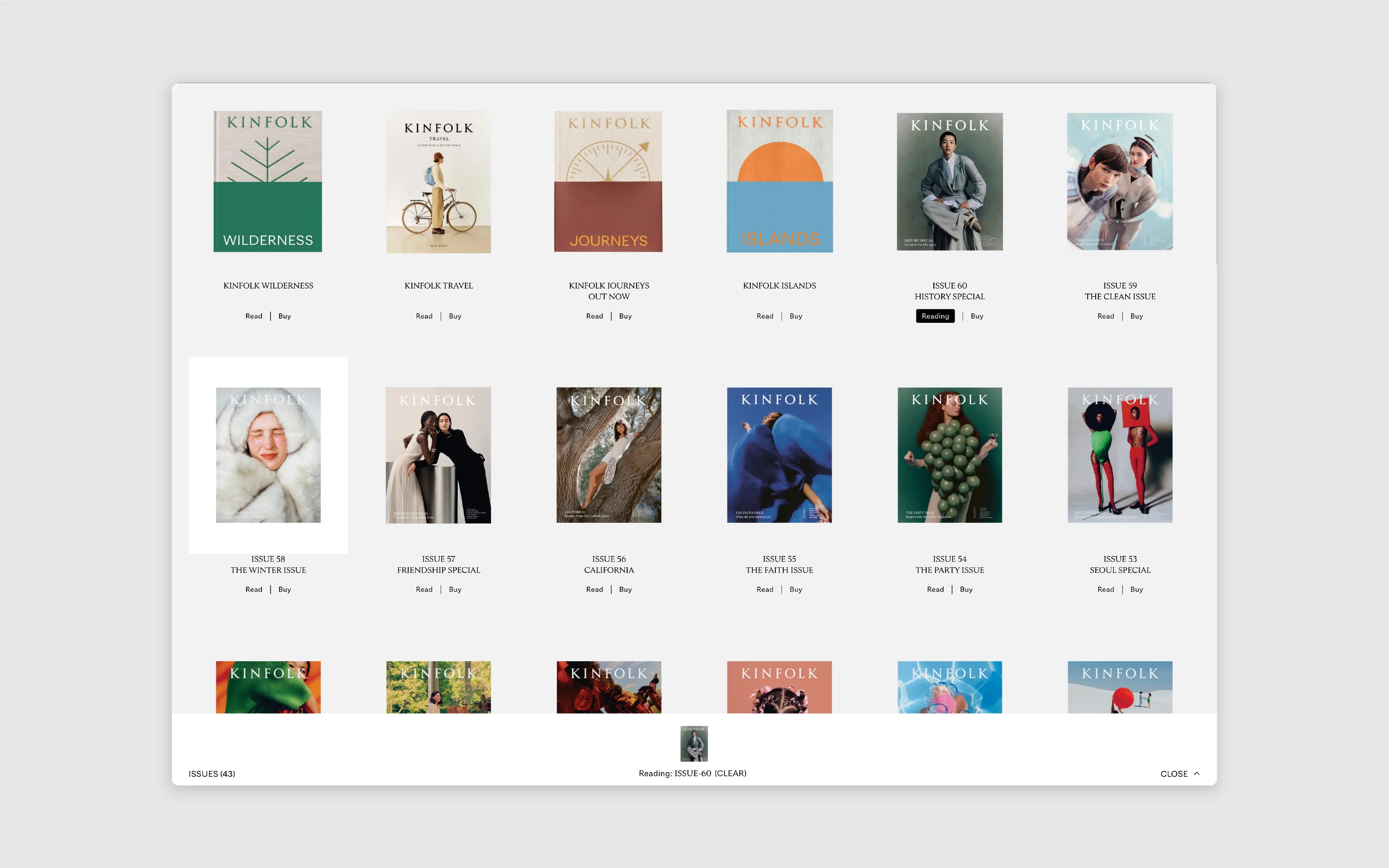
Task: Read Kinfolk Travel
Action: tap(424, 316)
